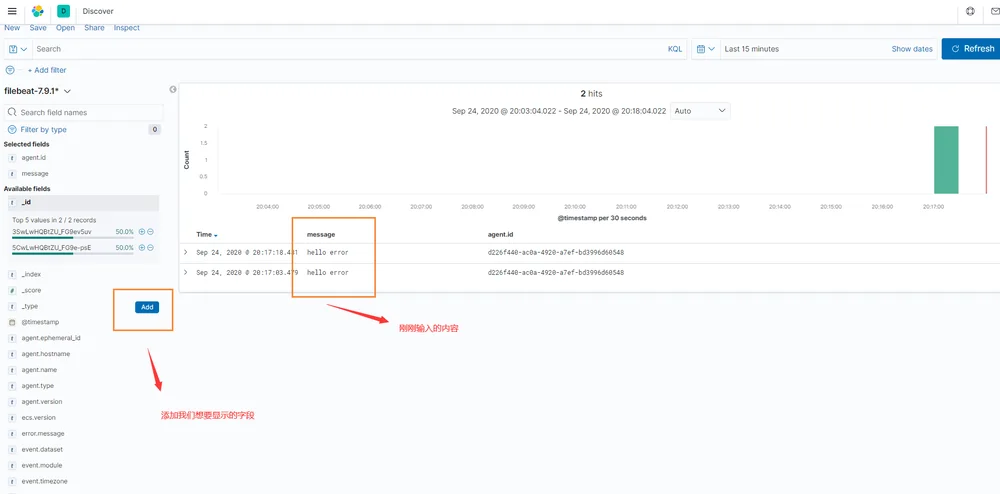Filter for value 5CwLwHQBtZU_FO9e-psE plus icon

point(142,247)
